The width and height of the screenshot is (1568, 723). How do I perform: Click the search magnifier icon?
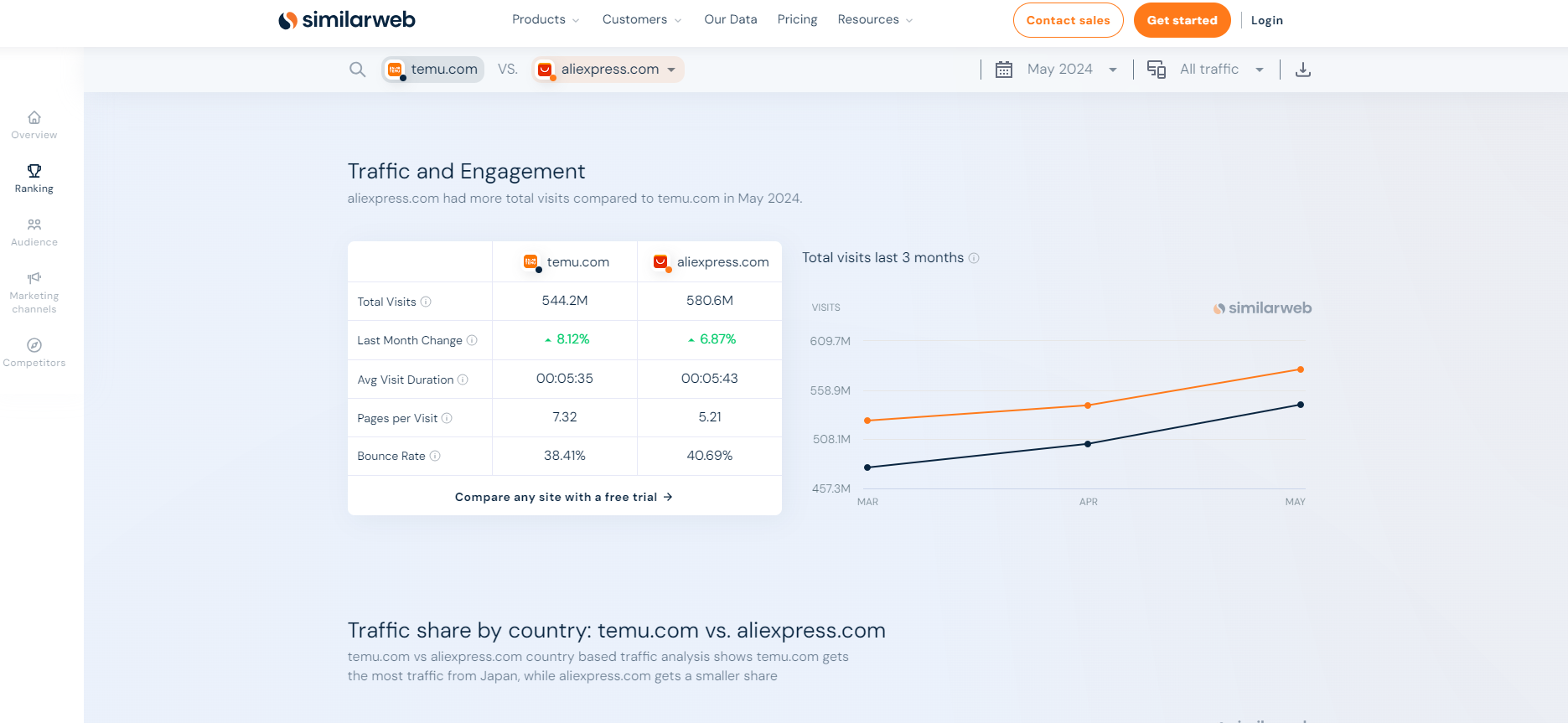point(358,70)
